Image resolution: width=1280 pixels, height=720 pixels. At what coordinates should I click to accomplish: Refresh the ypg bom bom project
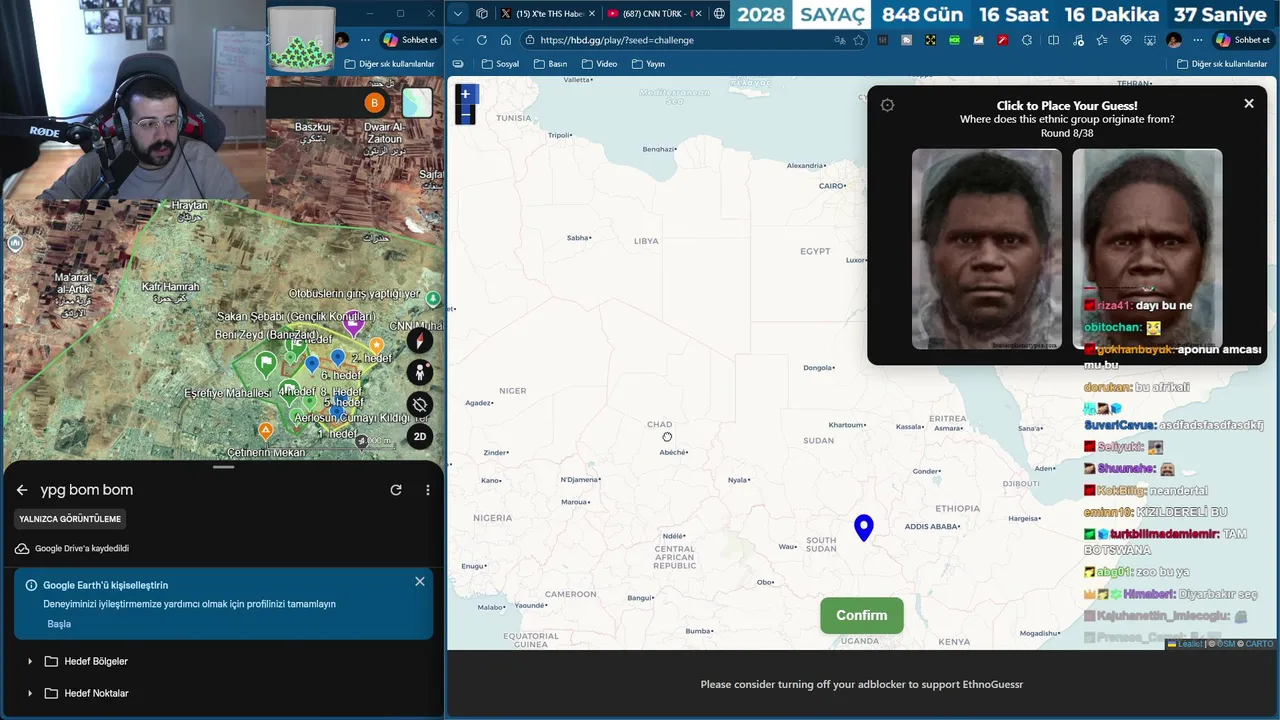click(x=396, y=490)
